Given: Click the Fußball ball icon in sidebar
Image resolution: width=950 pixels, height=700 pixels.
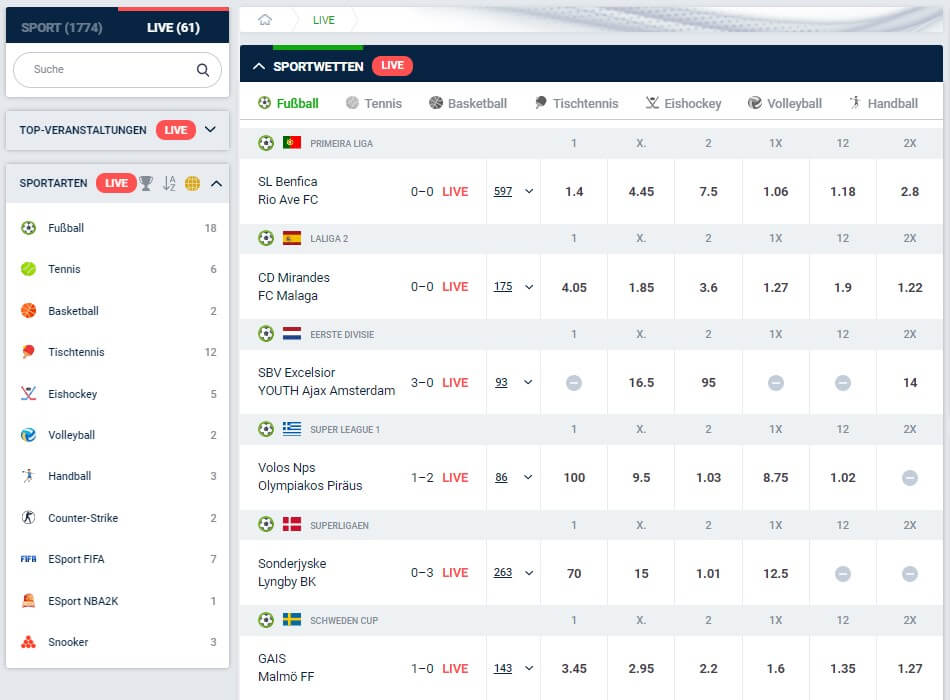Looking at the screenshot, I should coord(28,228).
